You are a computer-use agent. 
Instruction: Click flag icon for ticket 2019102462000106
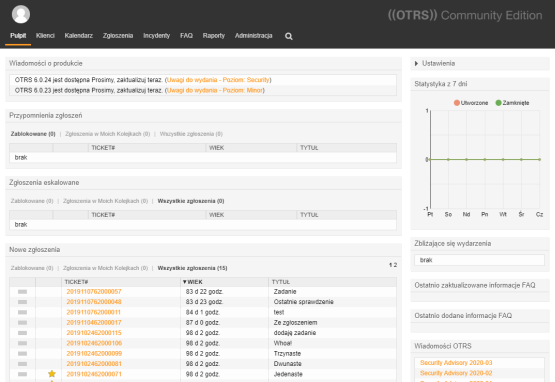click(x=23, y=343)
